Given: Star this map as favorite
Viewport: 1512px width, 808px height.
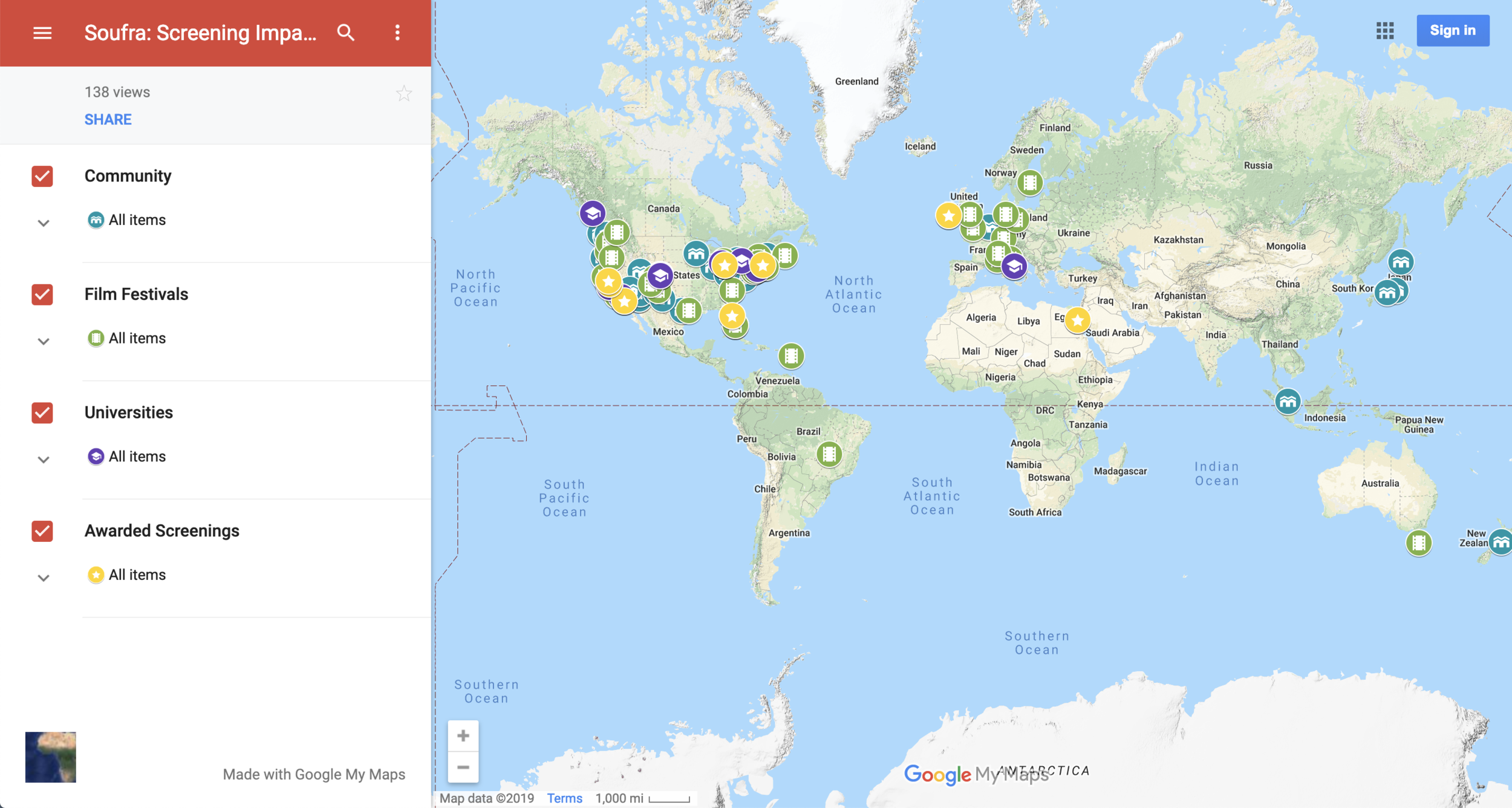Looking at the screenshot, I should tap(403, 94).
